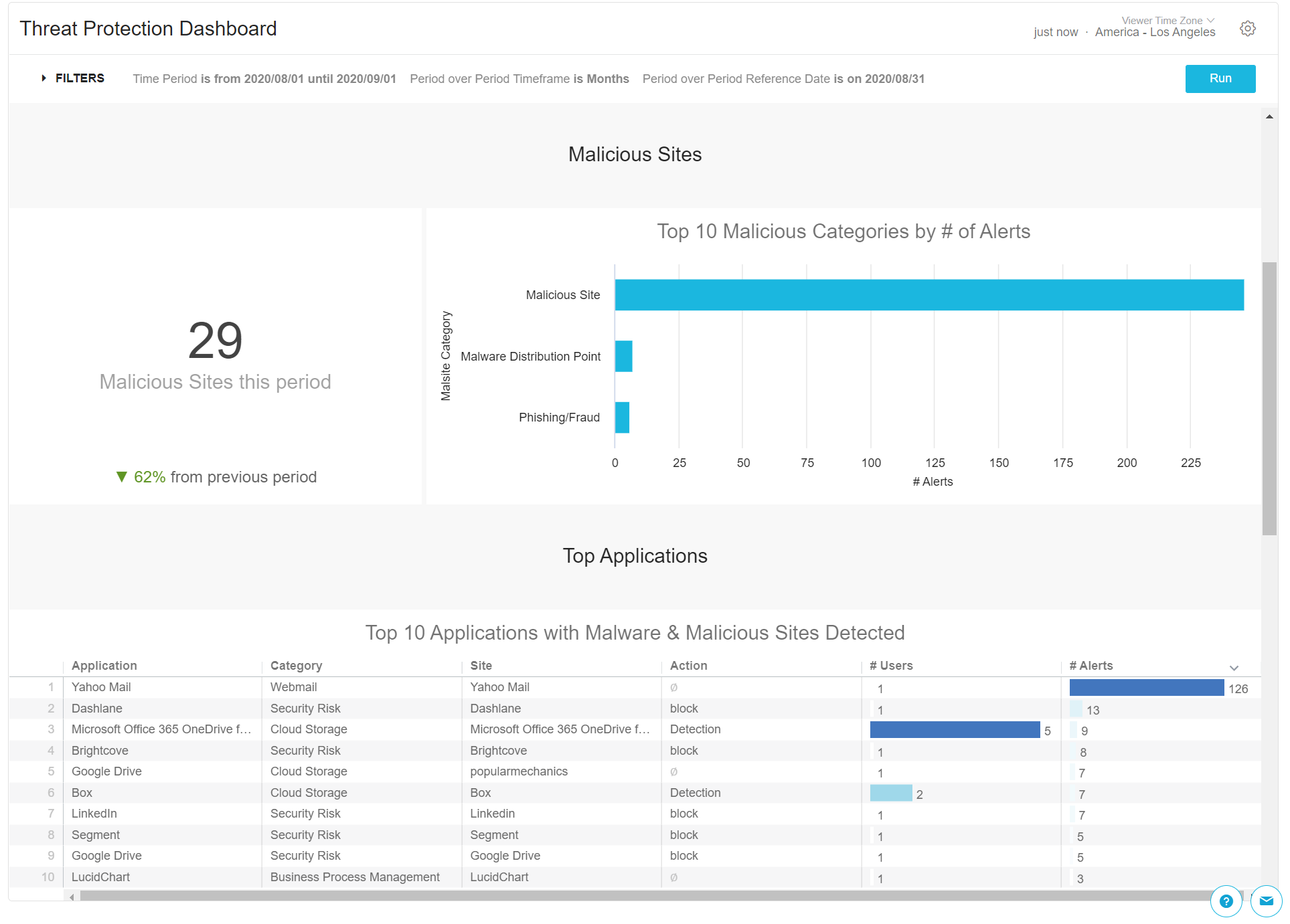Click the vertical scrollbar up arrow
The width and height of the screenshot is (1290, 924).
[x=1269, y=117]
